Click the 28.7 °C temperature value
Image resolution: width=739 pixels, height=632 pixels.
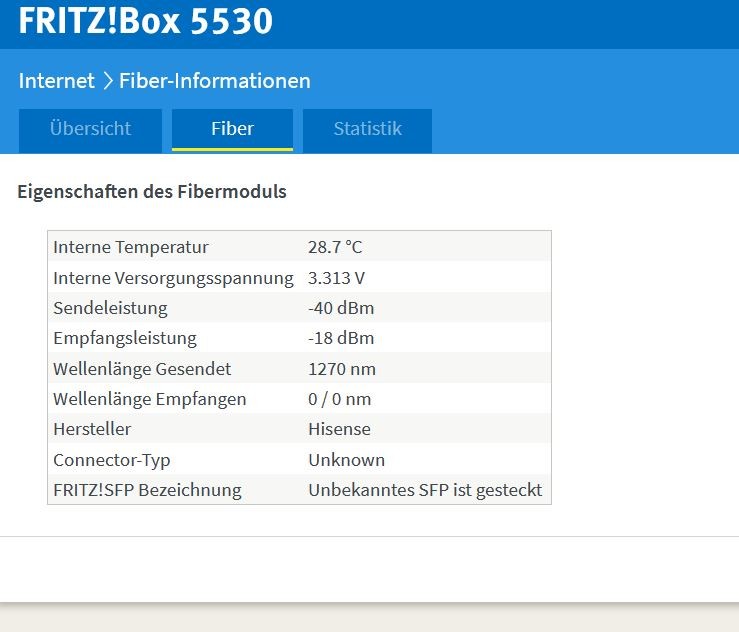[335, 247]
